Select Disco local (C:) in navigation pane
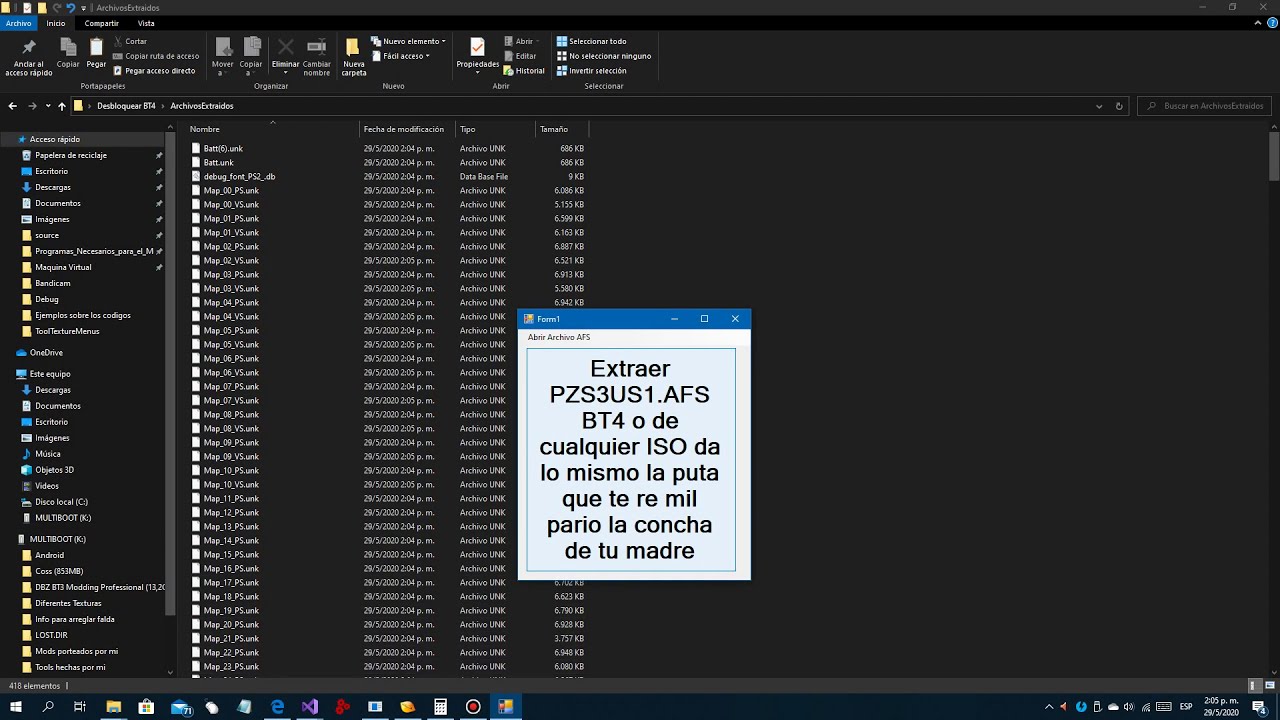1280x720 pixels. [x=62, y=502]
